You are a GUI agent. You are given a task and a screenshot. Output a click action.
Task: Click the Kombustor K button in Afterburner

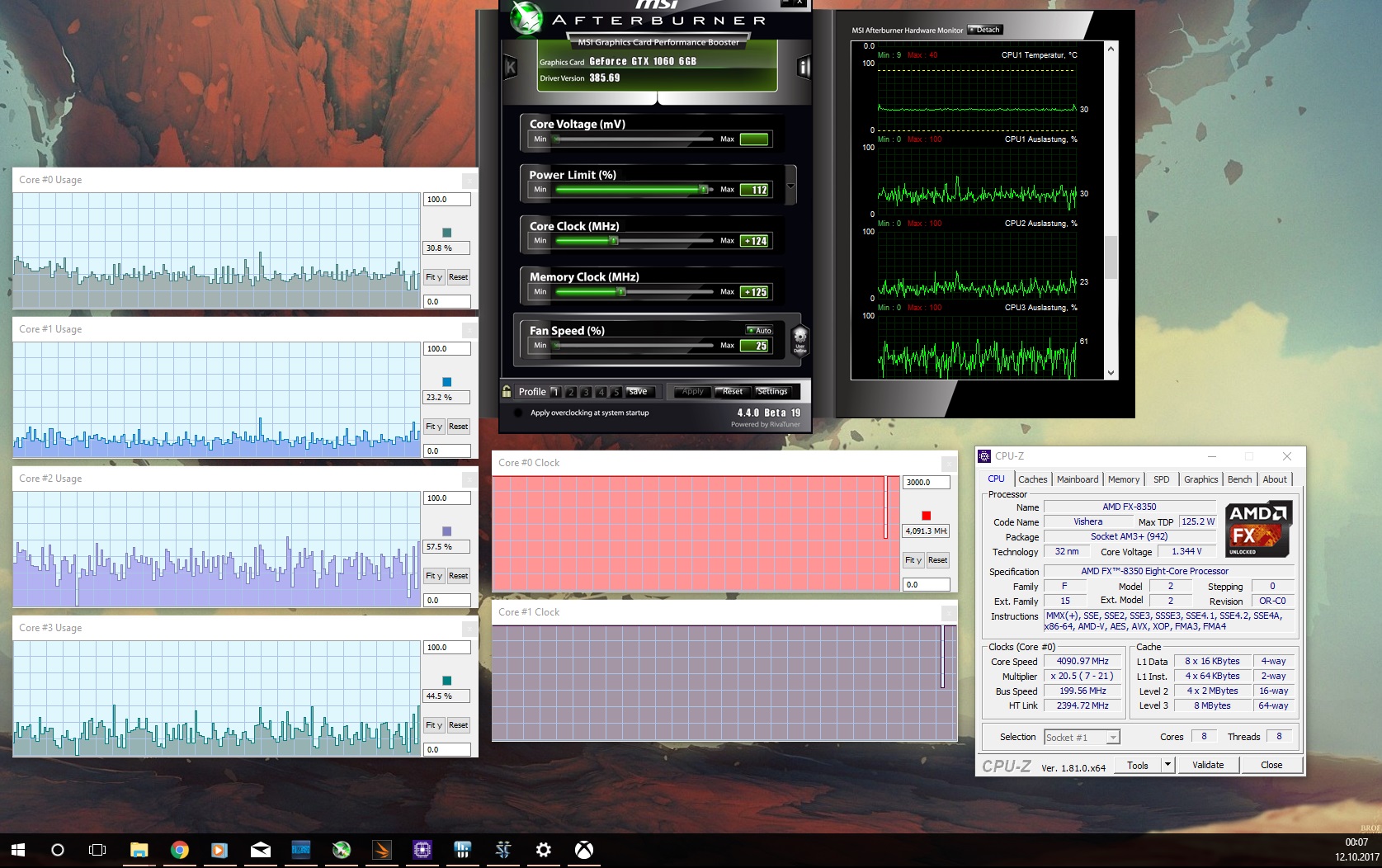(511, 68)
